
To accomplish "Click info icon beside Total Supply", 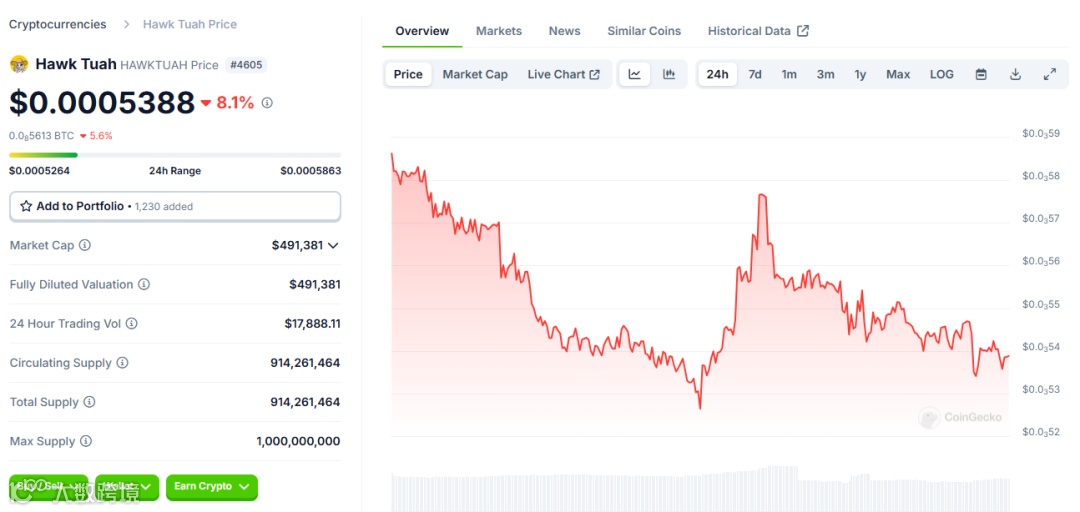I will [x=89, y=402].
